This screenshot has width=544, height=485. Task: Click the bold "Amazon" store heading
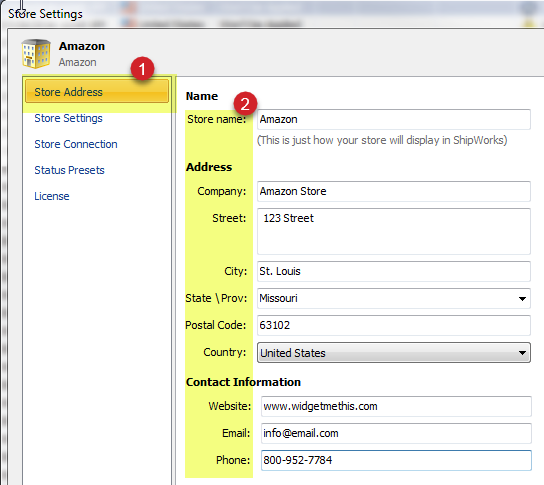click(x=82, y=46)
